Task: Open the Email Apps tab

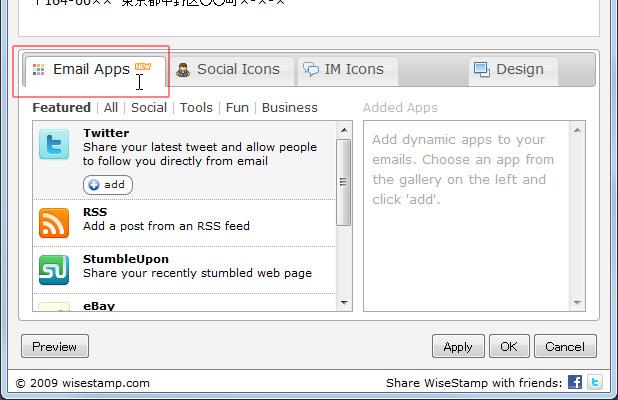Action: click(x=95, y=71)
